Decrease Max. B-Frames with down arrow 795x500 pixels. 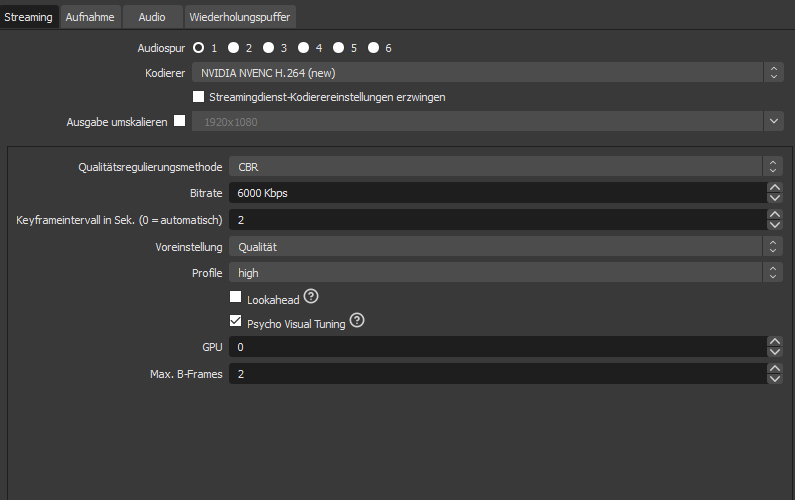774,380
